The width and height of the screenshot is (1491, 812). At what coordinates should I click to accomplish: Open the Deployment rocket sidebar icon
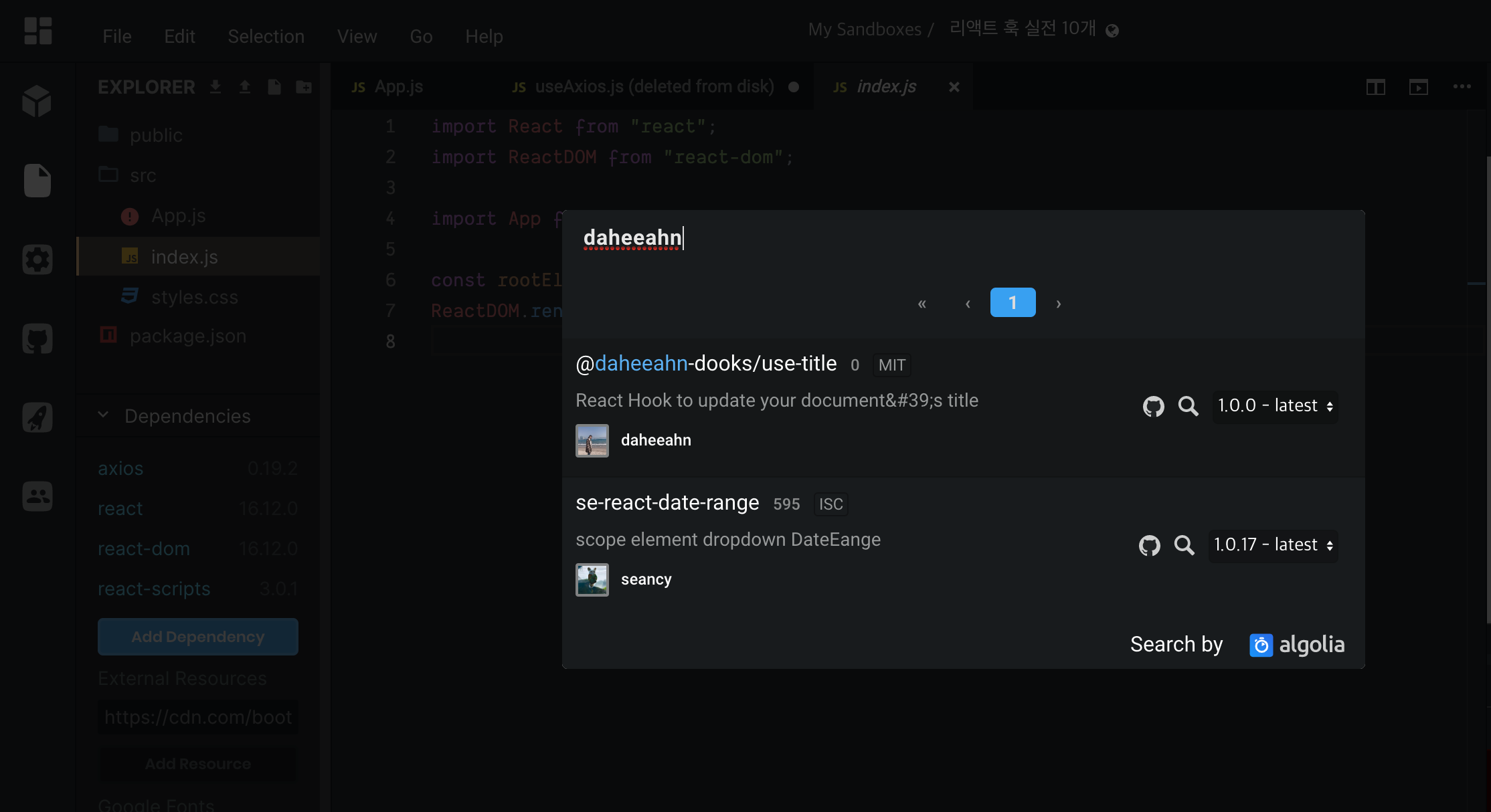click(37, 417)
